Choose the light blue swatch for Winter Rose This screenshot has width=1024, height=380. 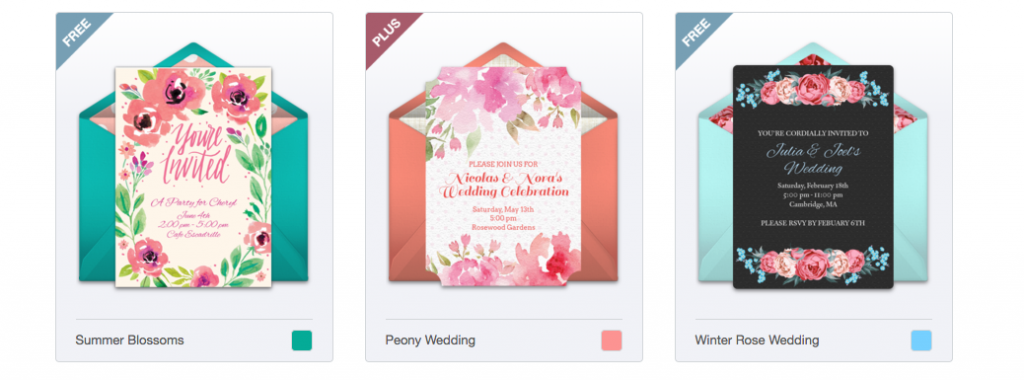[921, 340]
